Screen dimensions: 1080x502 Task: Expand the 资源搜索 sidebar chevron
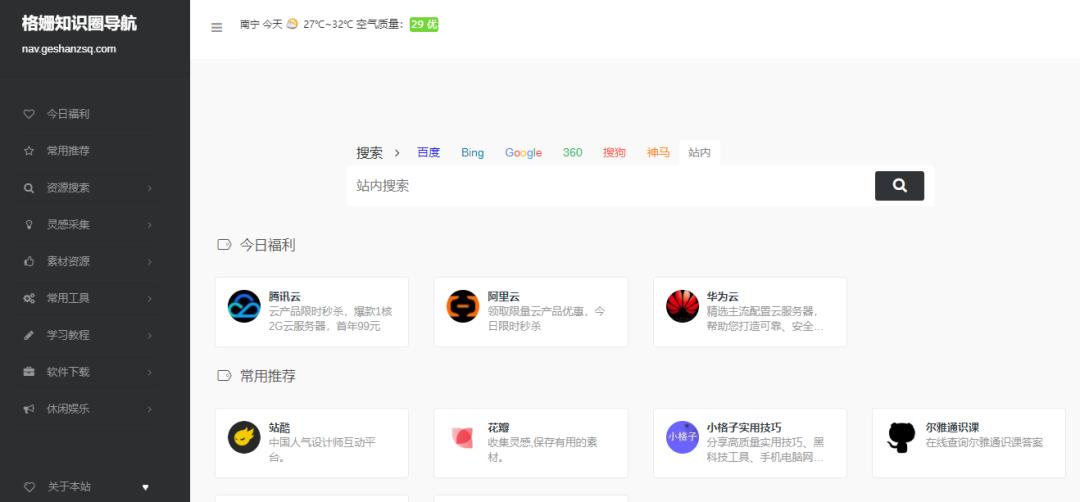[149, 188]
